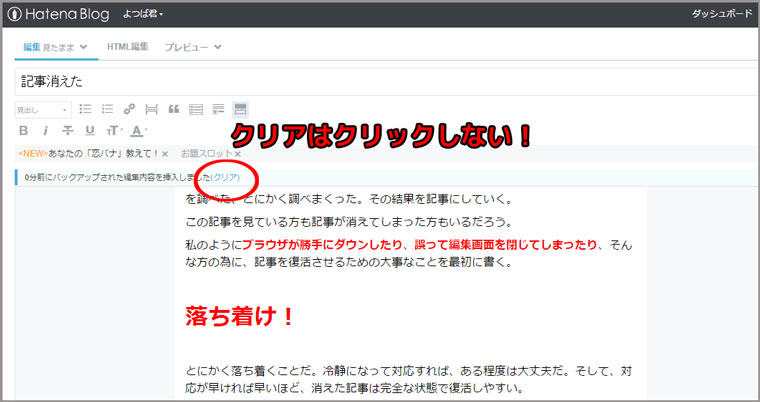Toggle the highlighted layout toolbar icon
760x402 pixels.
(x=240, y=110)
